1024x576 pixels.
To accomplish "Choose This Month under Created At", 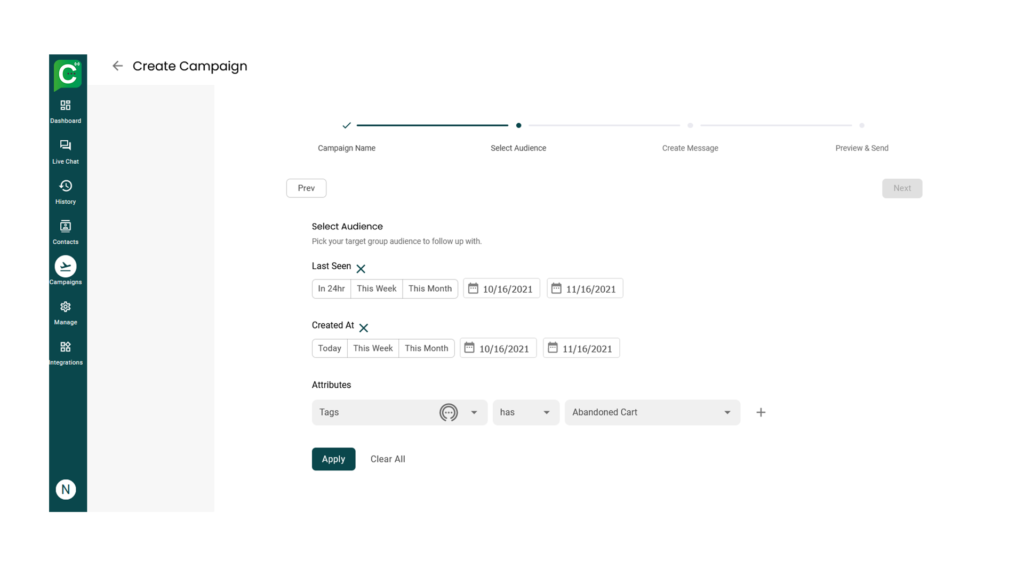I will click(x=426, y=349).
